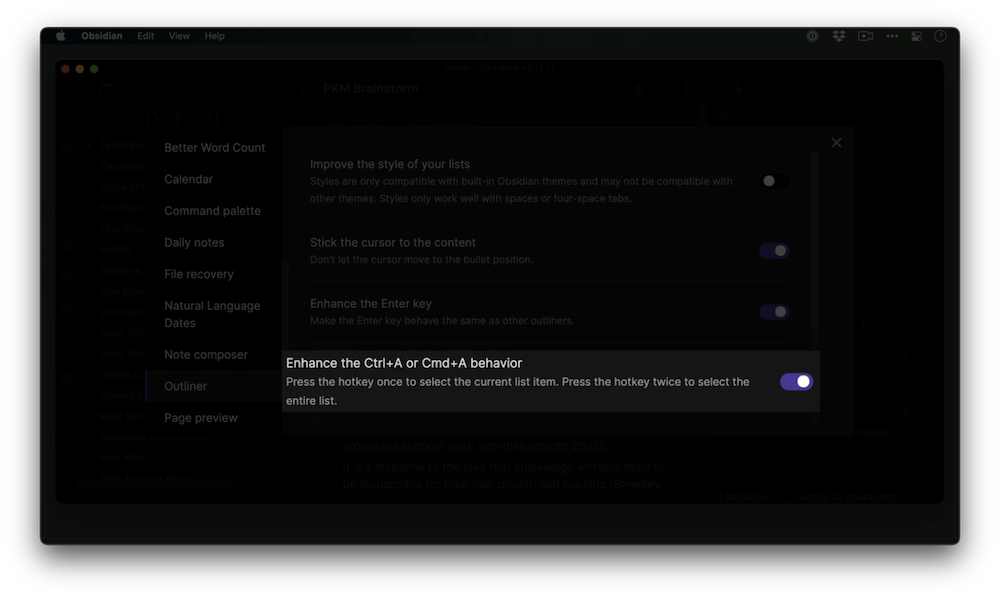This screenshot has height=598, width=1000.
Task: Click the 'Stick the cursor to the content' heading
Action: tap(392, 242)
